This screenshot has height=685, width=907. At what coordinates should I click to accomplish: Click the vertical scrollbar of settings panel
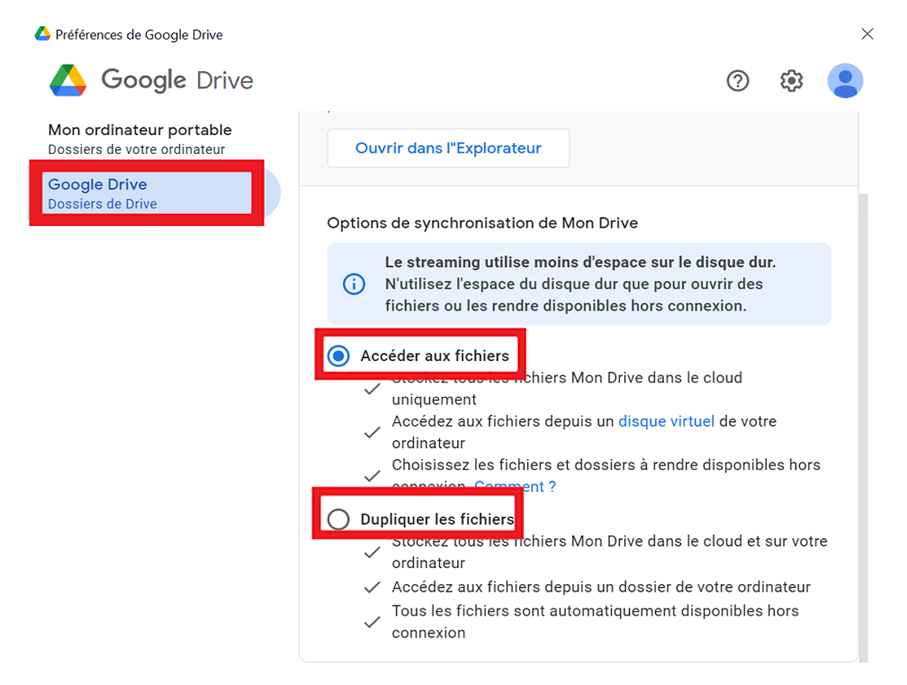pos(864,428)
